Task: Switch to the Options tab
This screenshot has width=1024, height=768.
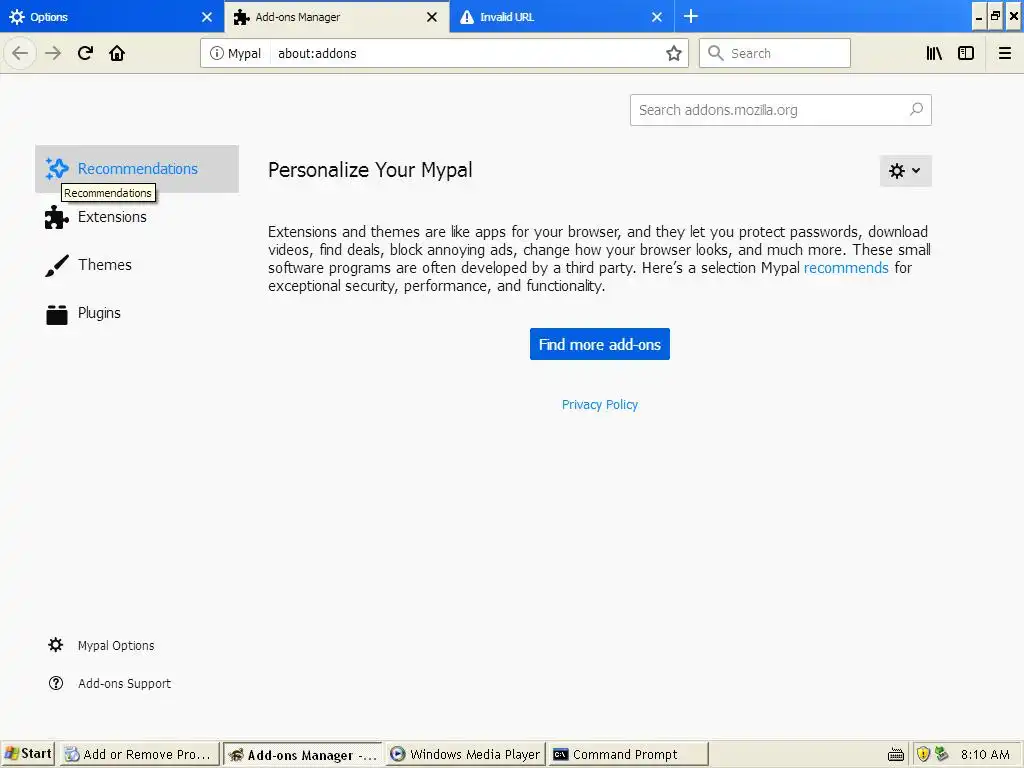Action: click(x=112, y=16)
